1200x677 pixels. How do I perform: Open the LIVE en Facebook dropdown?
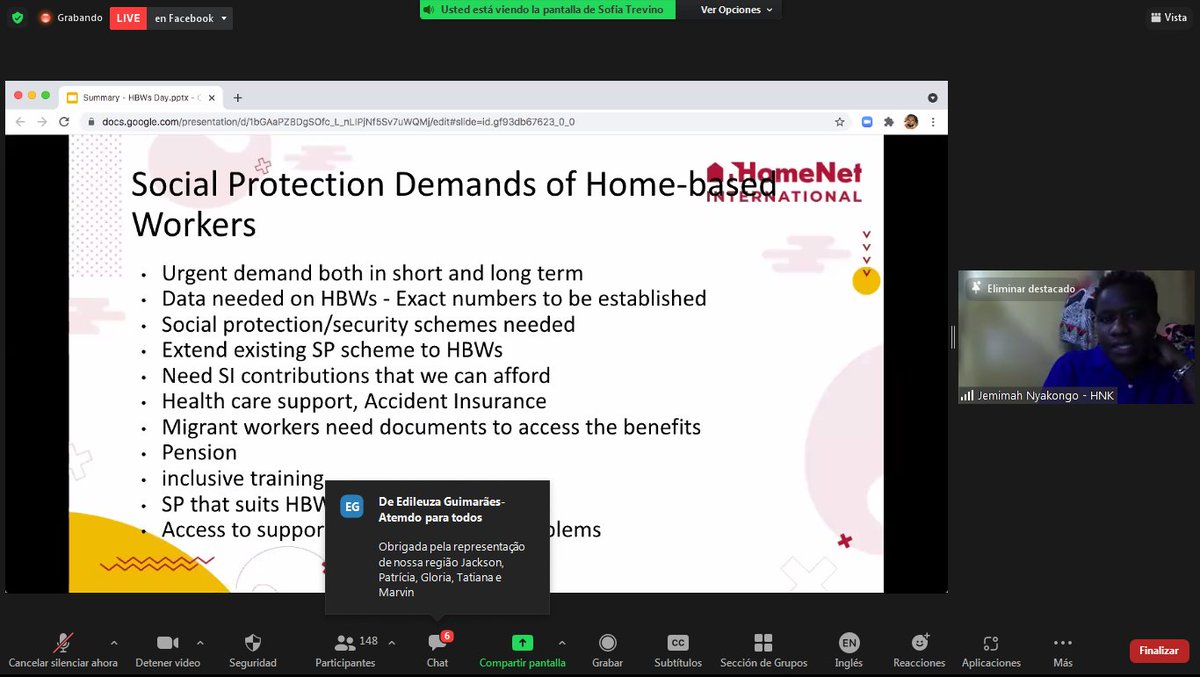click(x=190, y=18)
